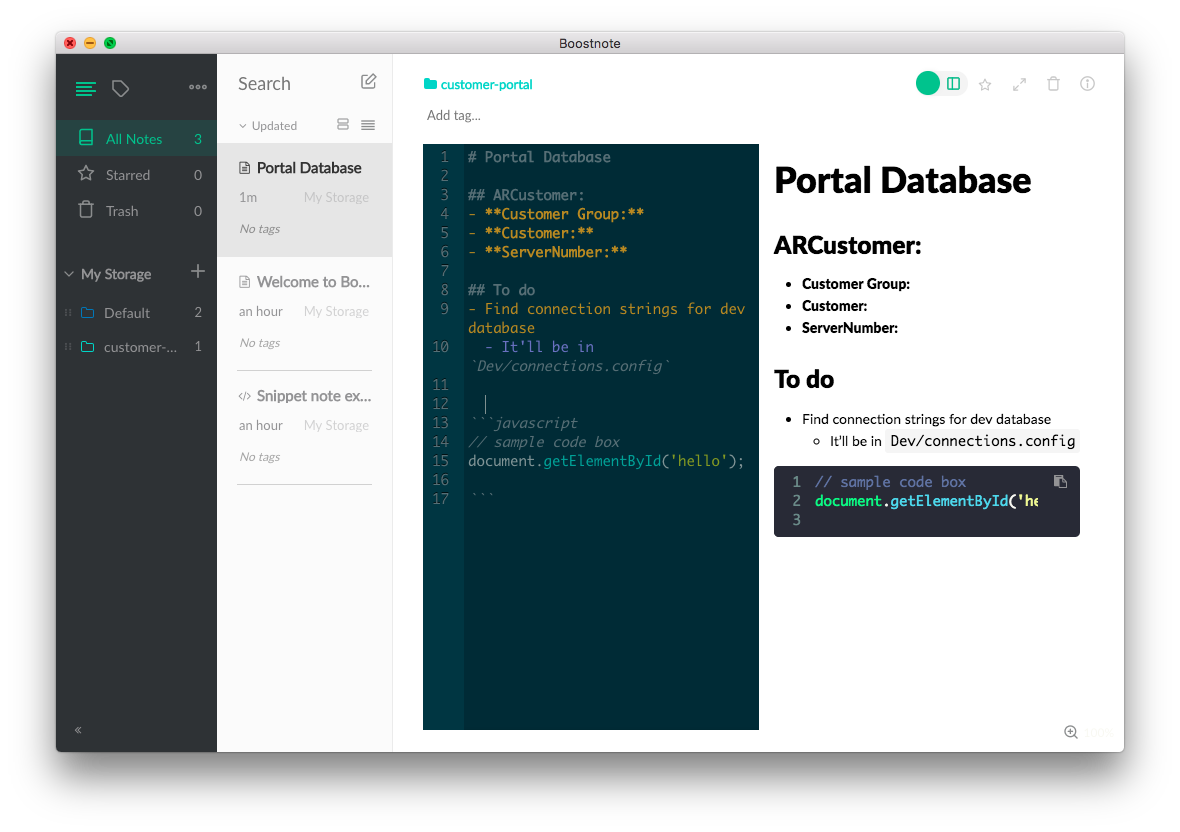Open the Welcome to Bo... note
This screenshot has width=1180, height=832.
coord(305,313)
